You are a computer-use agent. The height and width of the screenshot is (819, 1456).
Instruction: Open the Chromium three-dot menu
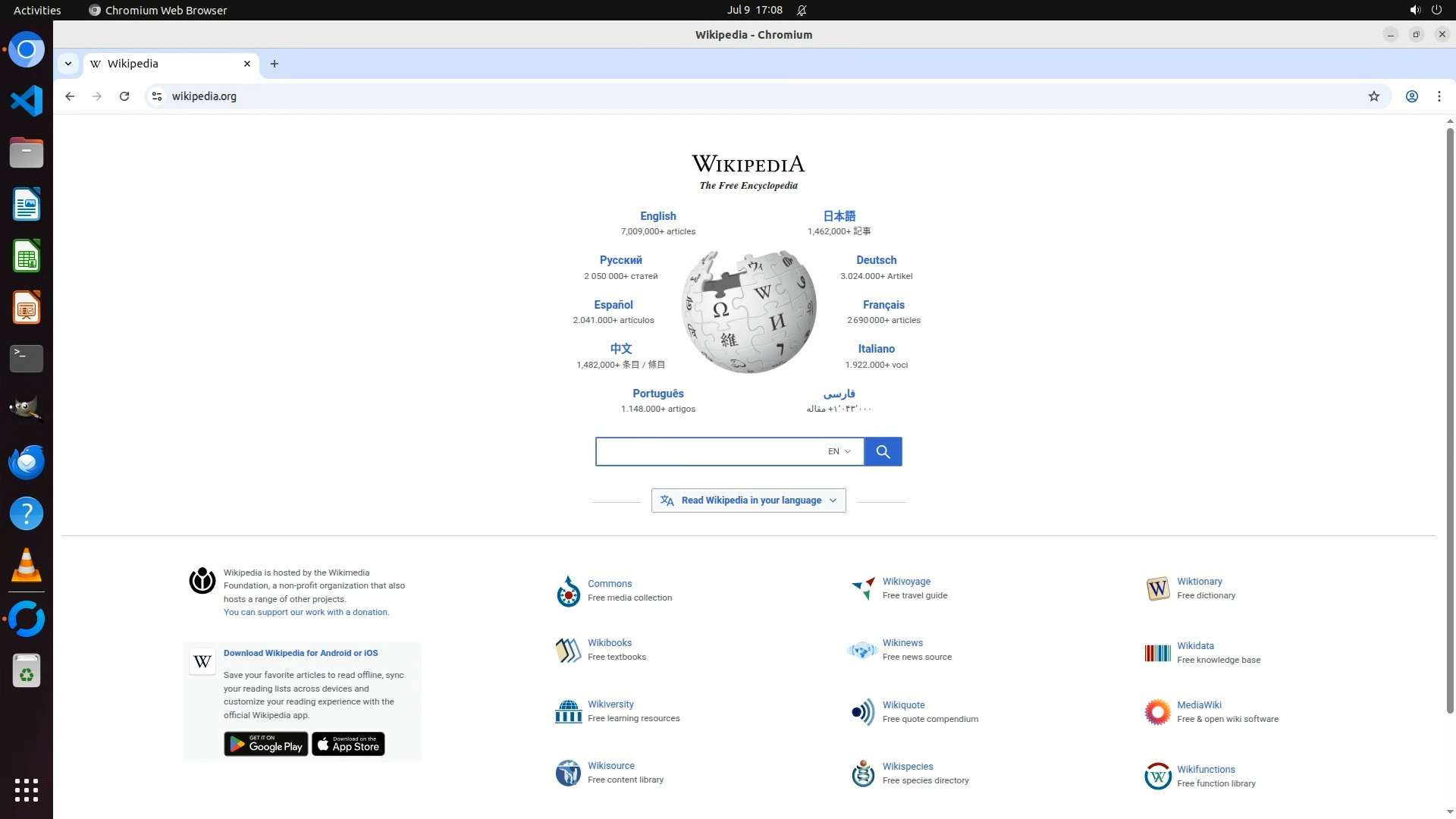click(x=1439, y=96)
